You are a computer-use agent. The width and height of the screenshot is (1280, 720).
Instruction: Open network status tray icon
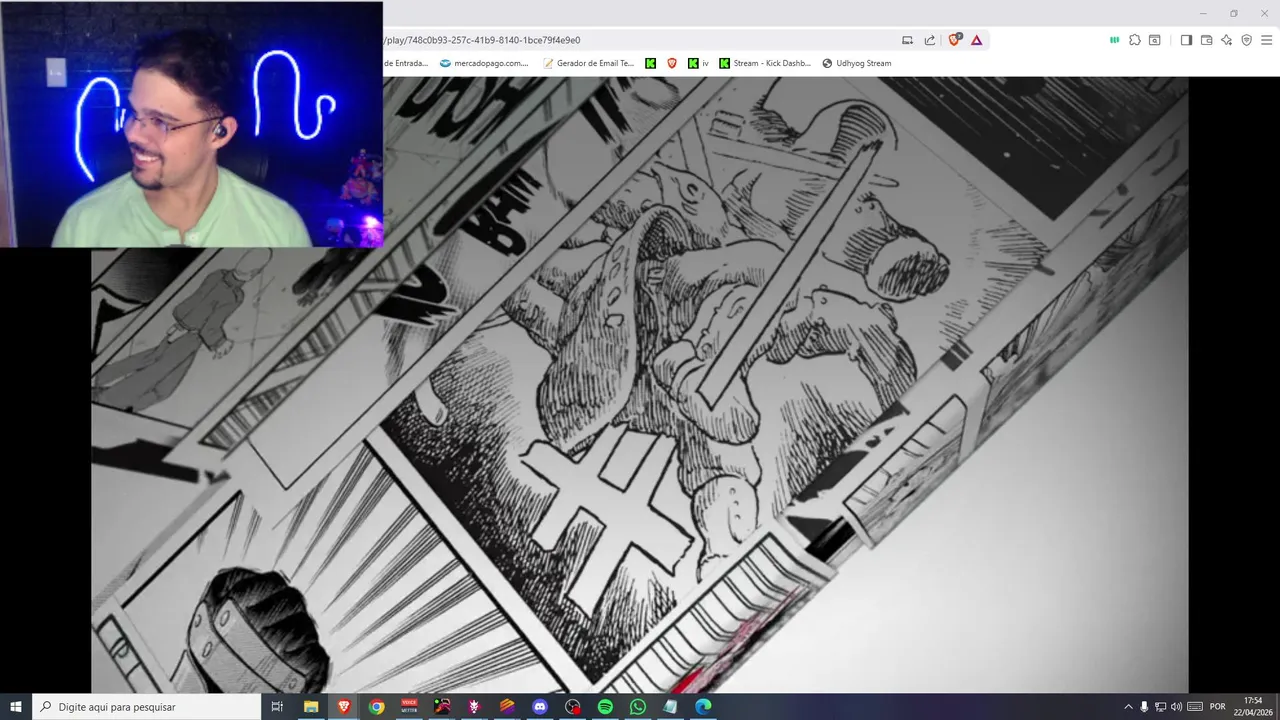coord(1160,707)
